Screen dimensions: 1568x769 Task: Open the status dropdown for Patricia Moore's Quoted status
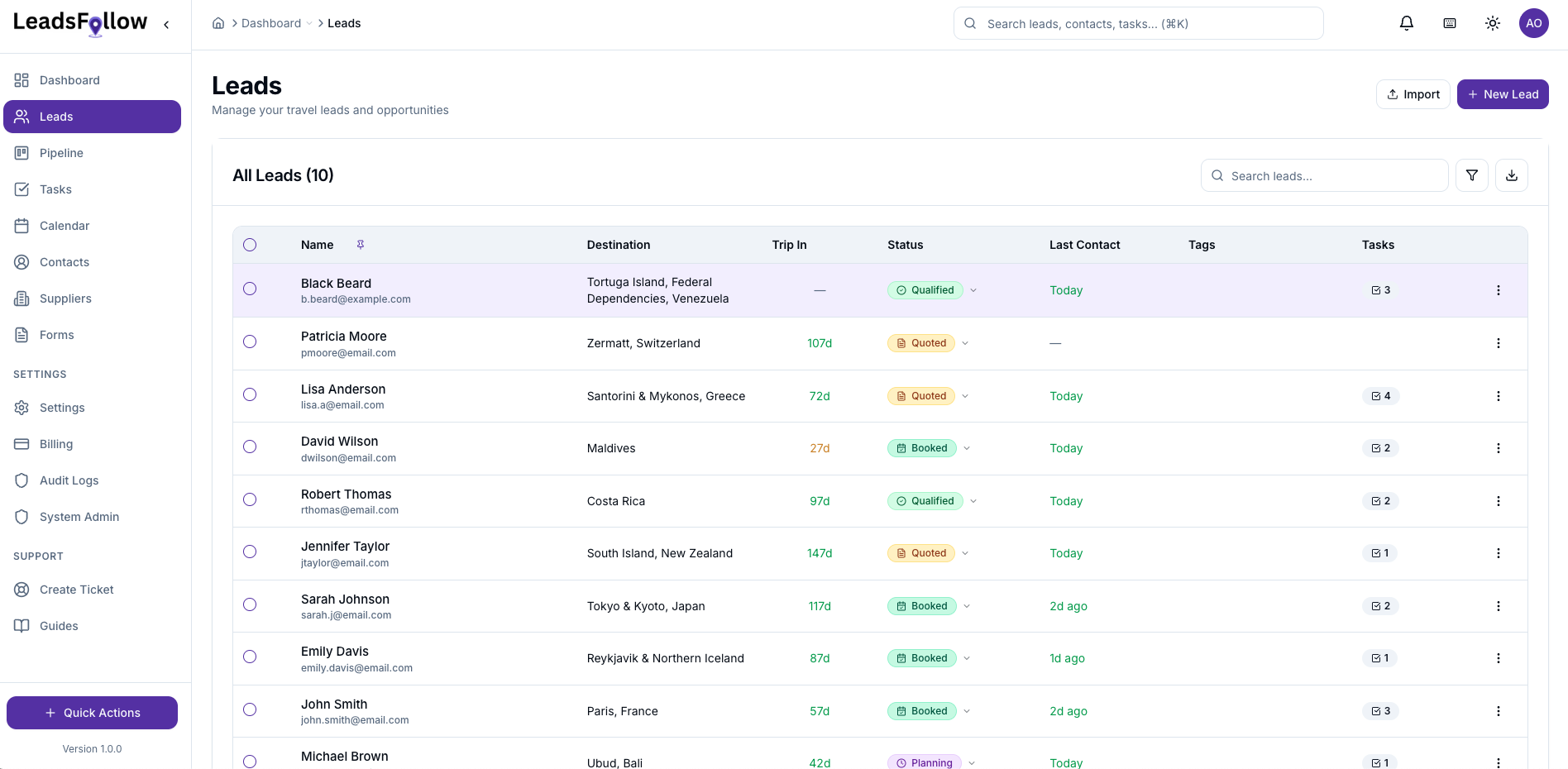tap(964, 342)
